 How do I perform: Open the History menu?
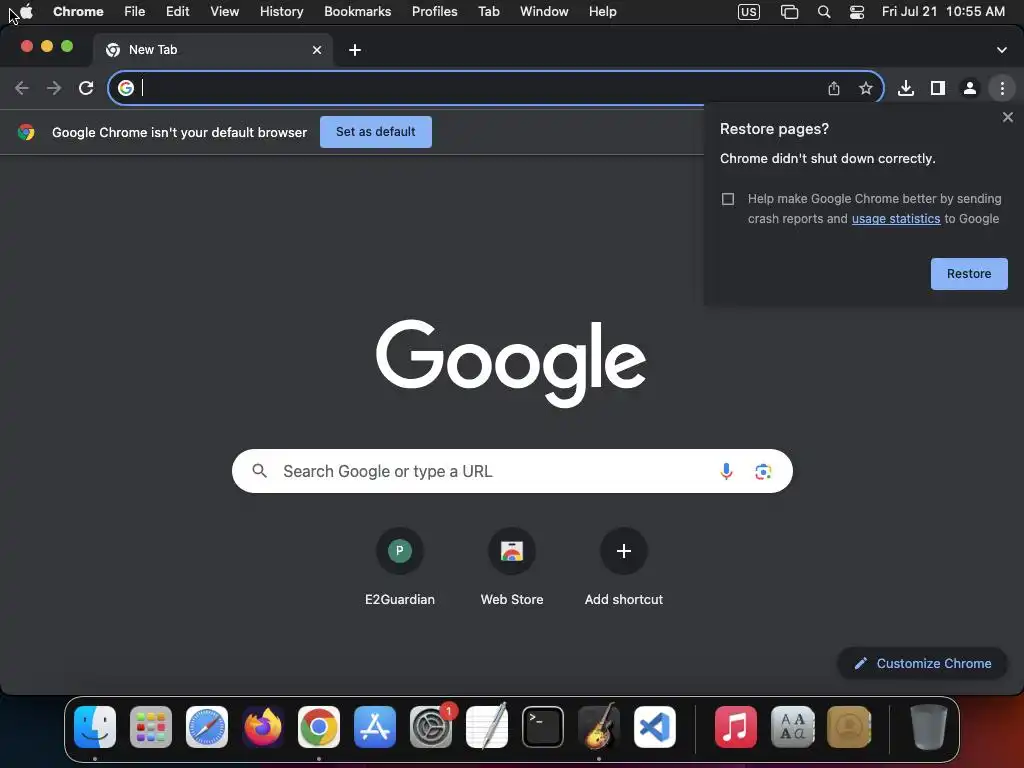click(281, 11)
